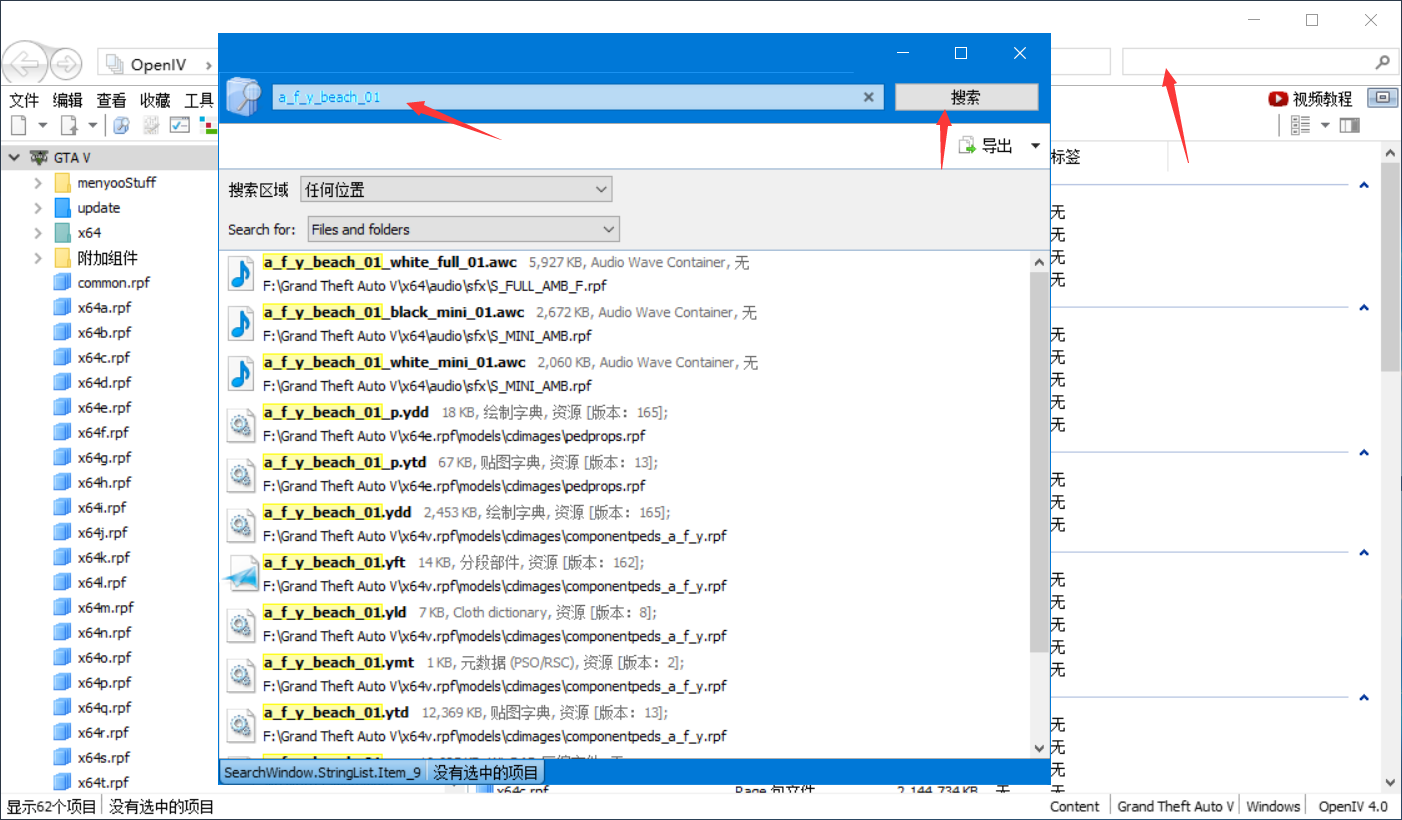Go back with the navigation back arrow
1402x820 pixels.
click(24, 64)
